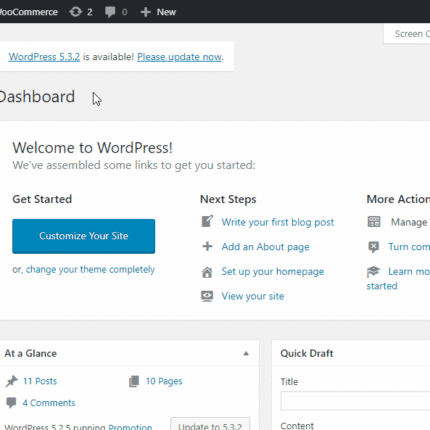Click the Manage link under More Actions
The height and width of the screenshot is (430, 430).
410,222
